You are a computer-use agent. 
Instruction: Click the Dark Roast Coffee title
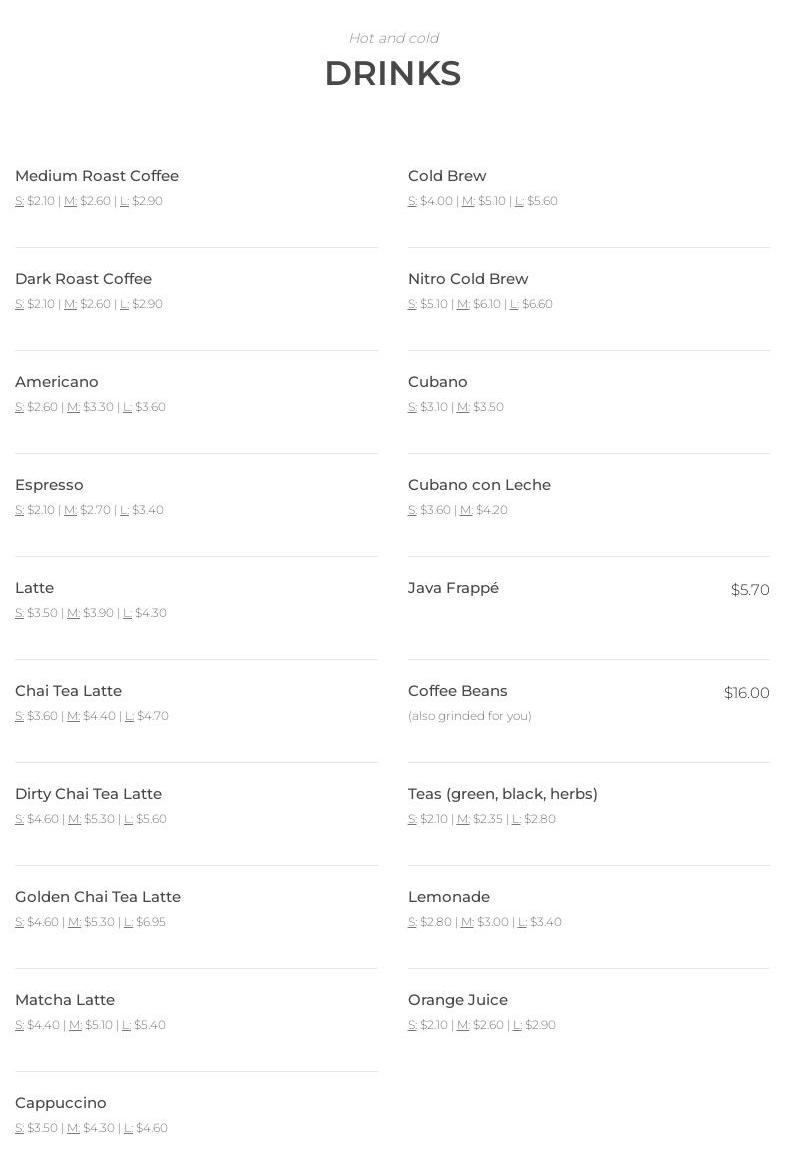pyautogui.click(x=83, y=279)
